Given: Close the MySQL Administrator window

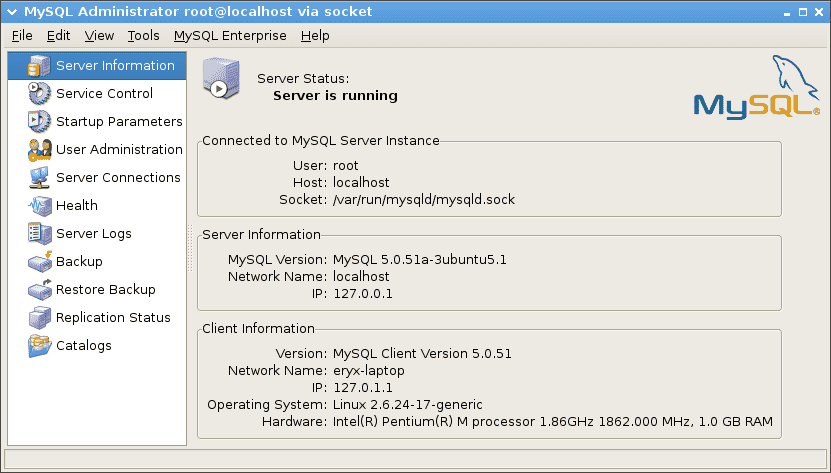Looking at the screenshot, I should (x=817, y=12).
